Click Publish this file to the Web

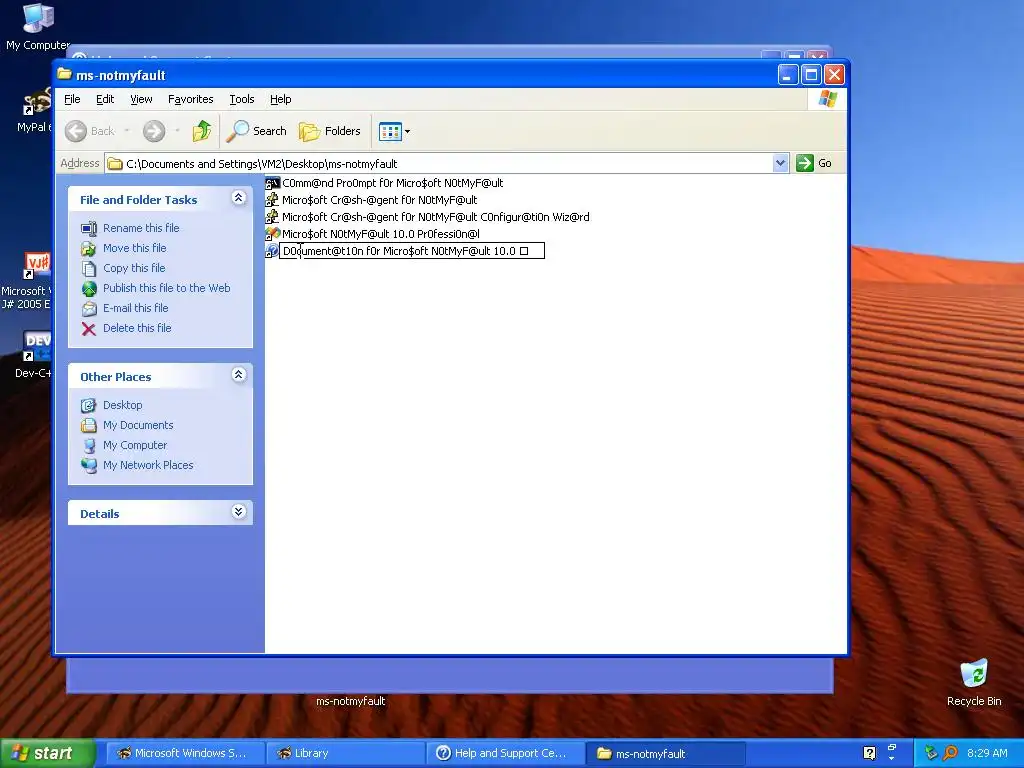click(x=167, y=288)
